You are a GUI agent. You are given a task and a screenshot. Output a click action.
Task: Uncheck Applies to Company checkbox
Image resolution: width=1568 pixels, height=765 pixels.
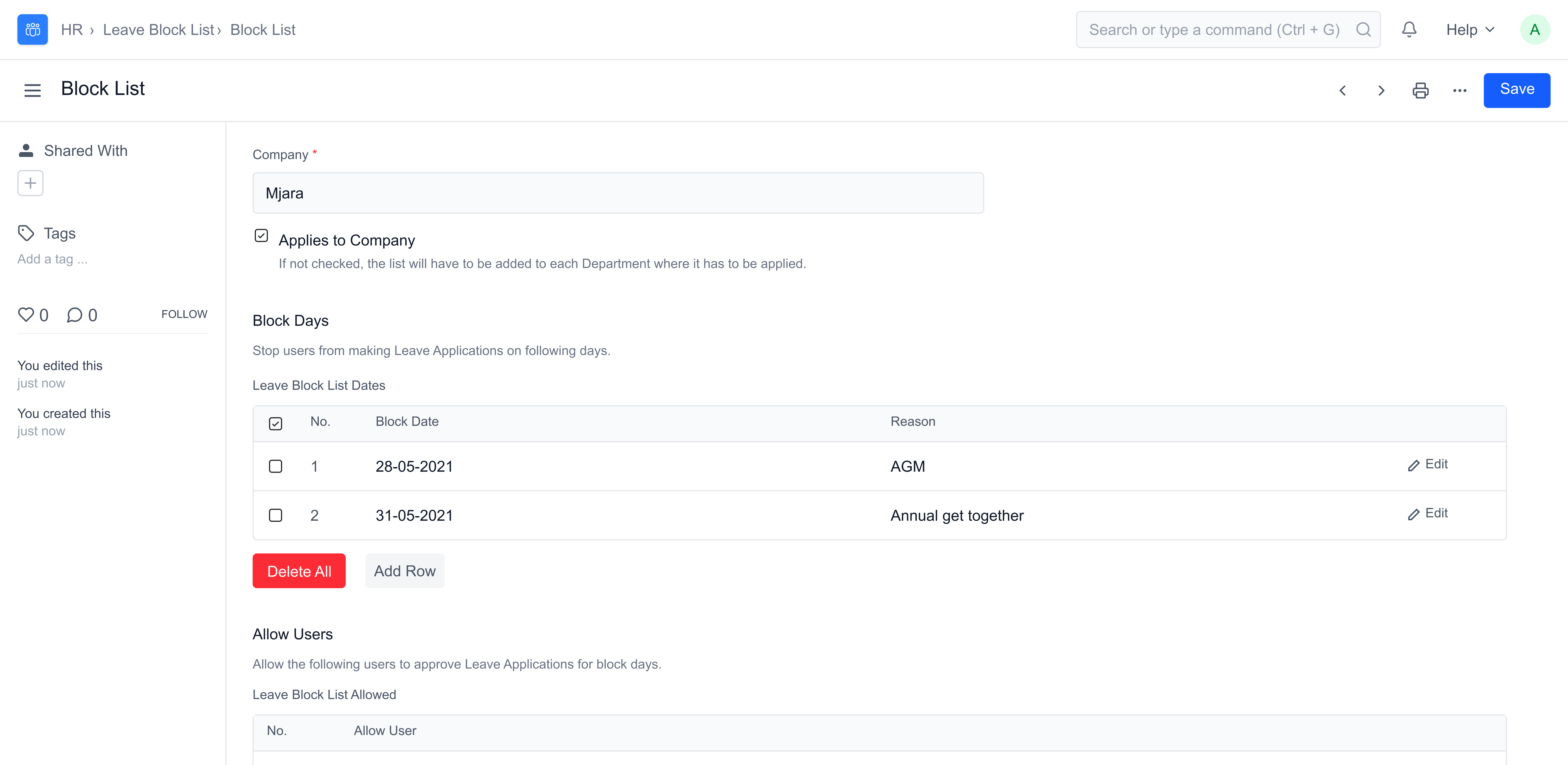tap(261, 235)
